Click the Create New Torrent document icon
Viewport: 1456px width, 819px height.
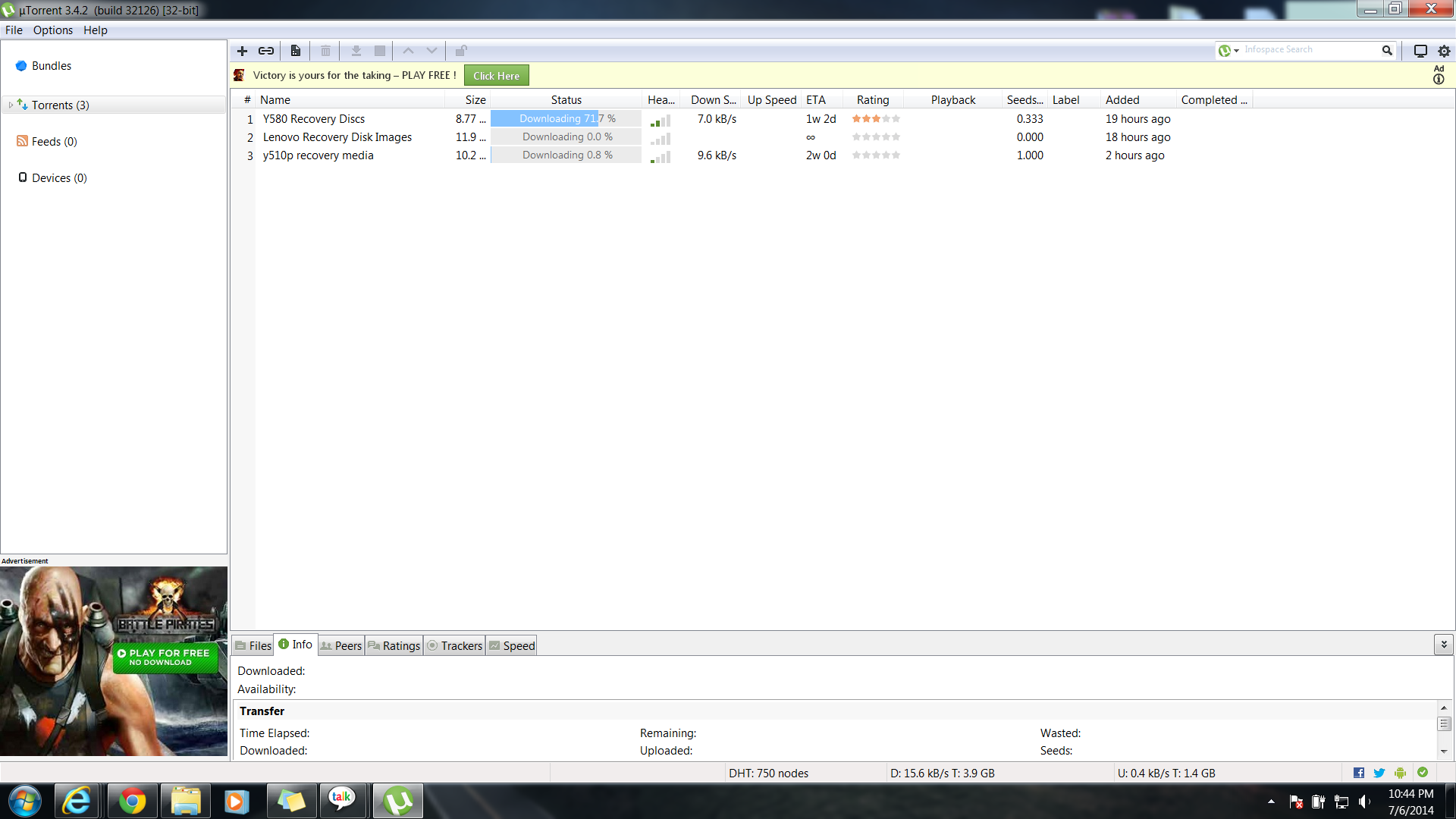point(296,51)
